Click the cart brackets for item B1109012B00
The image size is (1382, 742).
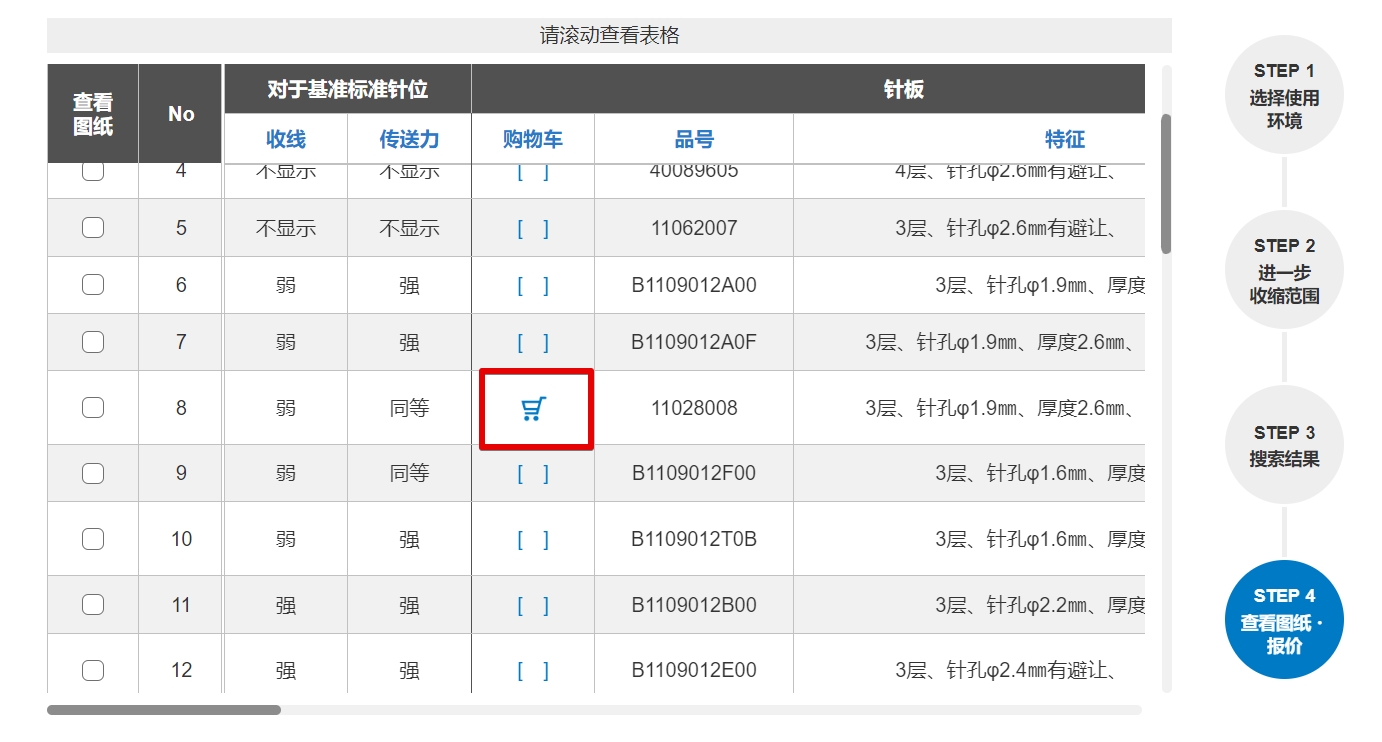[x=533, y=606]
